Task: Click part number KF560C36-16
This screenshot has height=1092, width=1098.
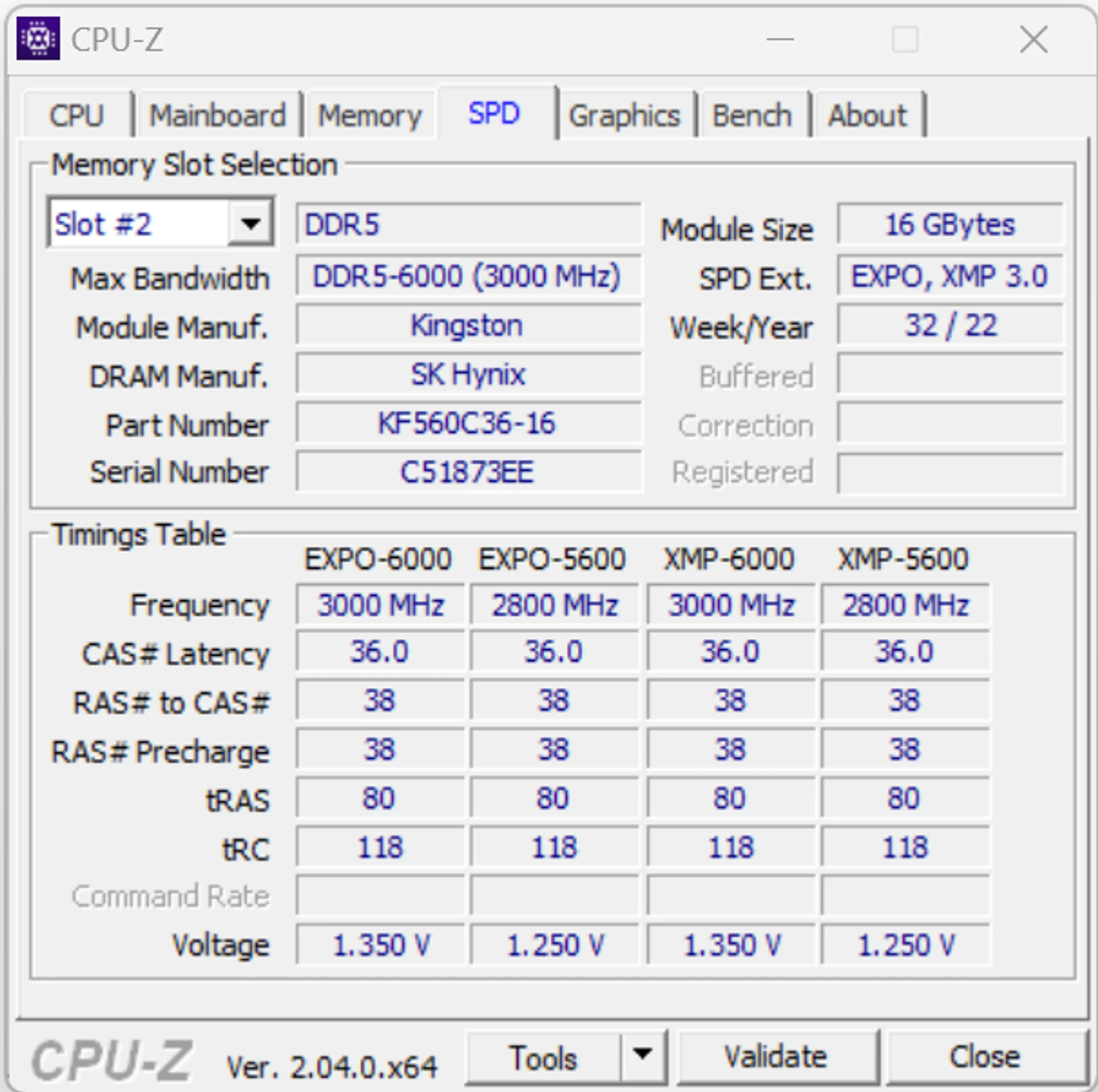Action: (x=468, y=424)
